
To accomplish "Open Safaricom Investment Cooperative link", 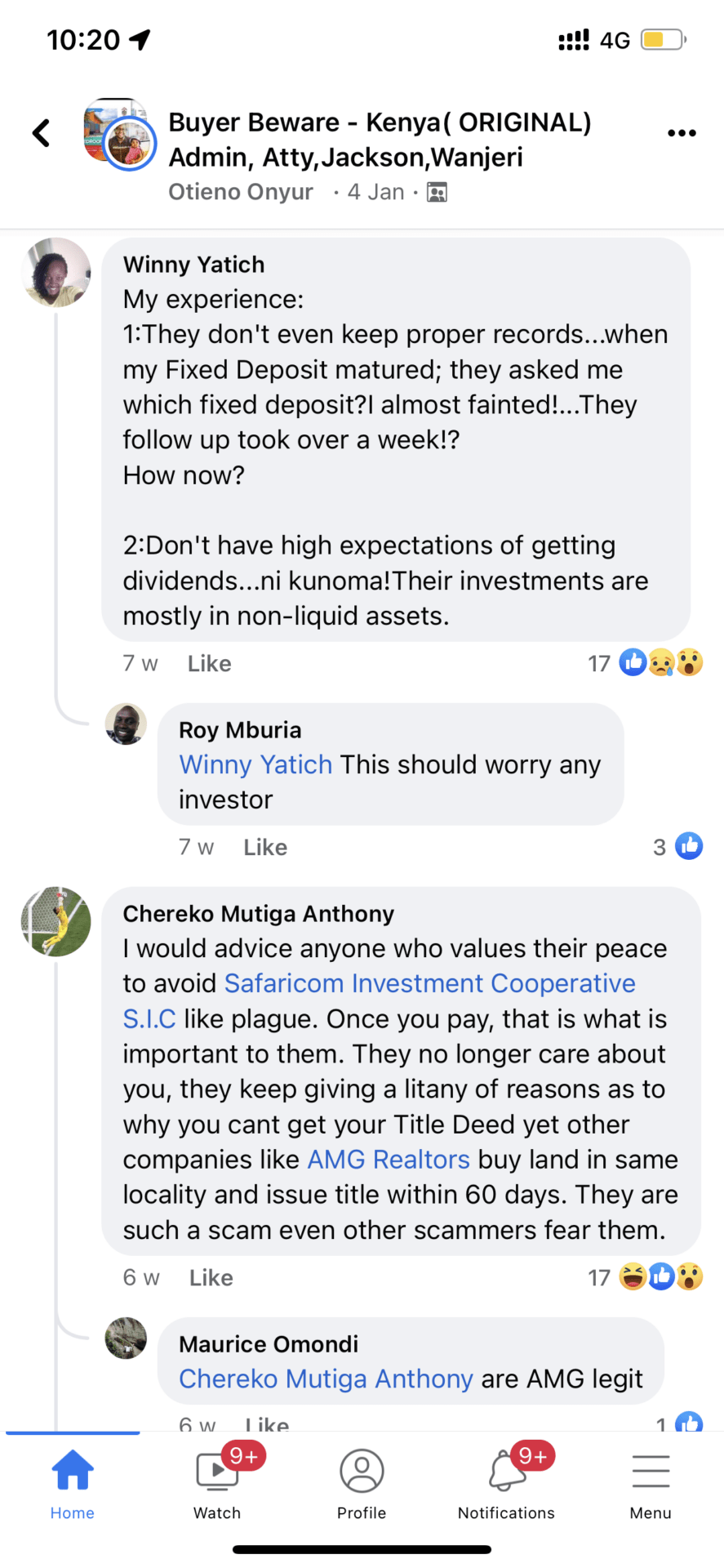I will point(429,983).
